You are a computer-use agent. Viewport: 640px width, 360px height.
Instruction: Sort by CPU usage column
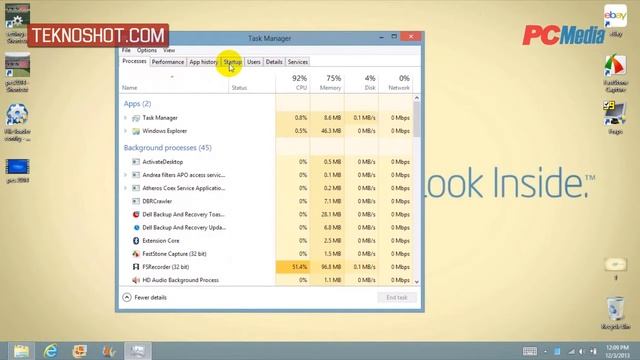(x=293, y=83)
